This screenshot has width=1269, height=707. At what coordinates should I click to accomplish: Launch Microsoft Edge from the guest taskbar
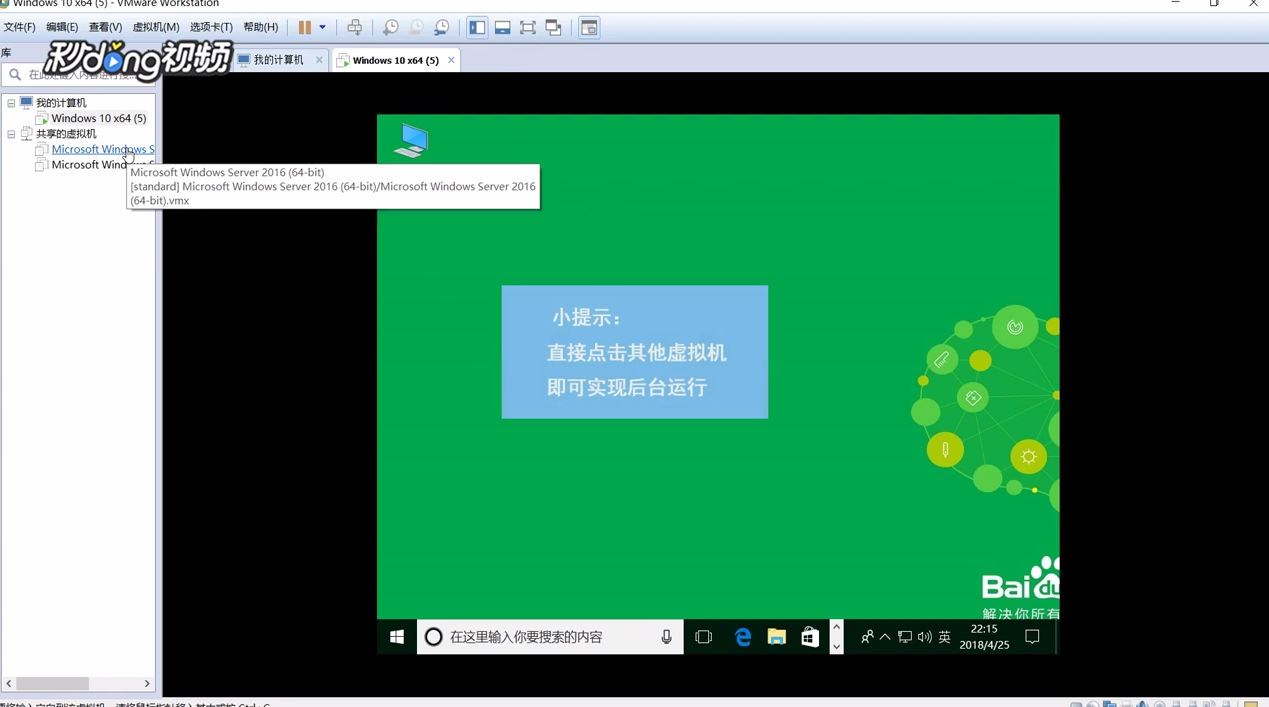click(743, 637)
